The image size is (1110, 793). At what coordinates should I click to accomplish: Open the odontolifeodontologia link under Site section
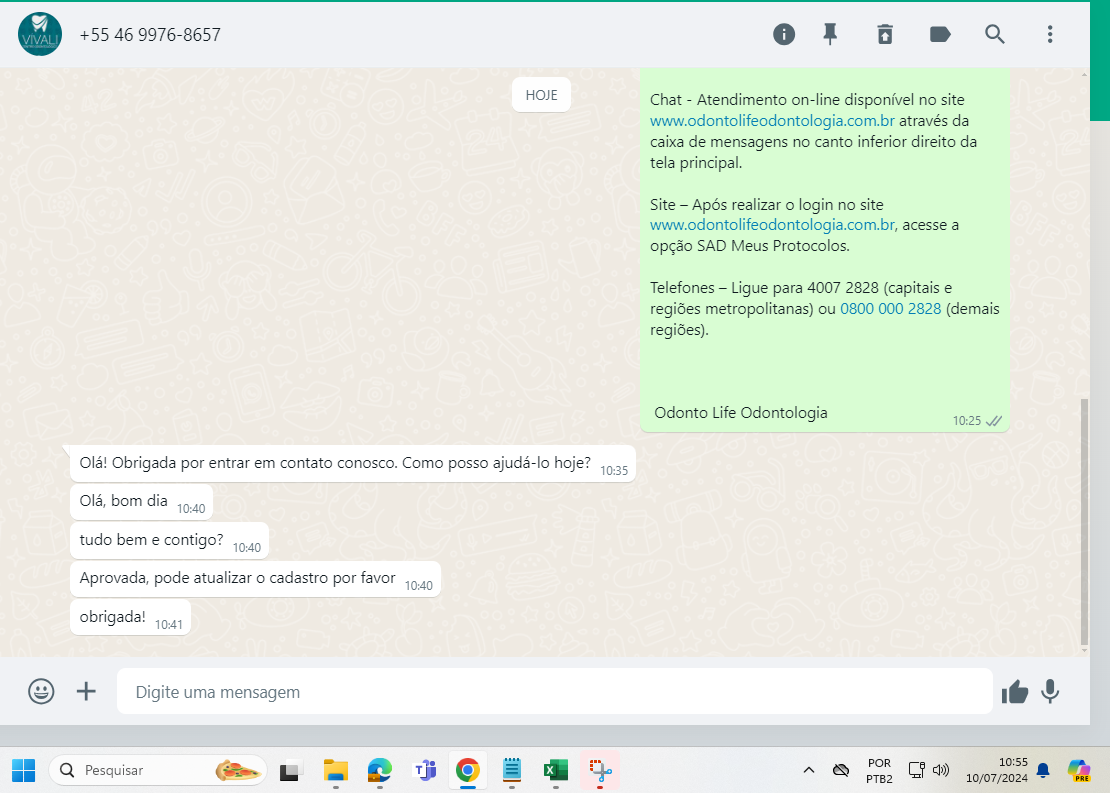tap(773, 225)
